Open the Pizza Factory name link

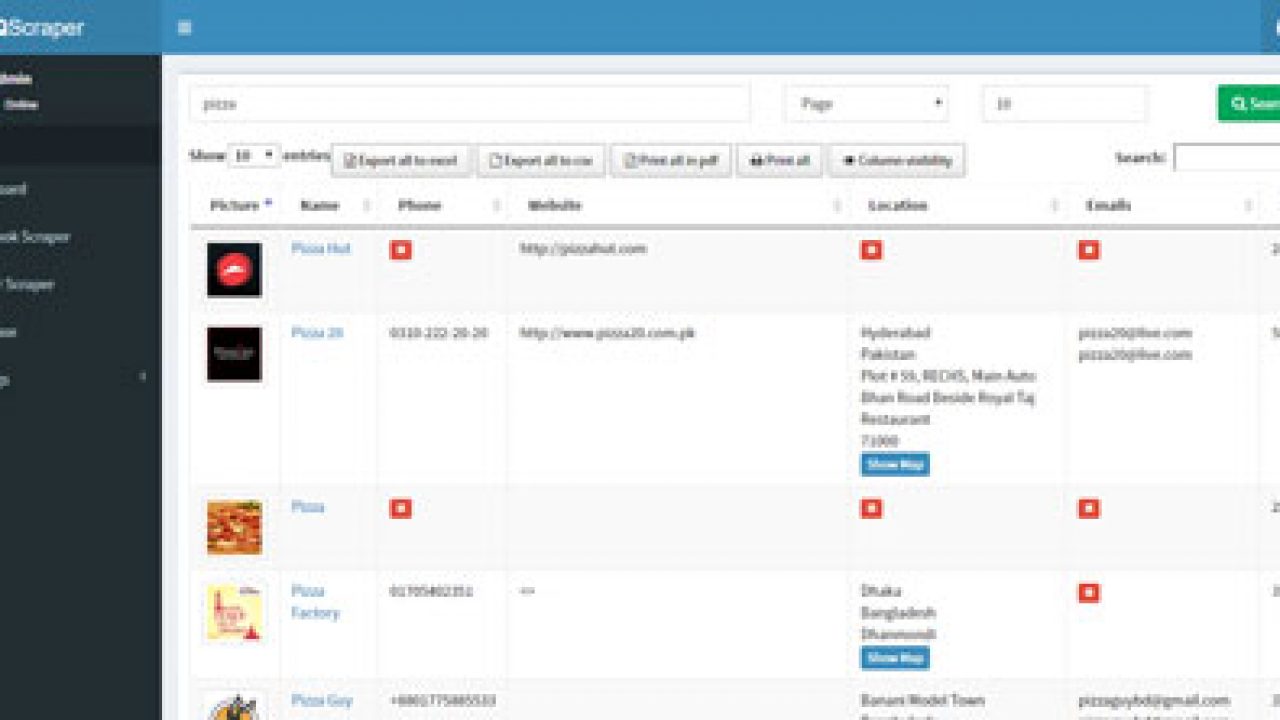pyautogui.click(x=315, y=601)
